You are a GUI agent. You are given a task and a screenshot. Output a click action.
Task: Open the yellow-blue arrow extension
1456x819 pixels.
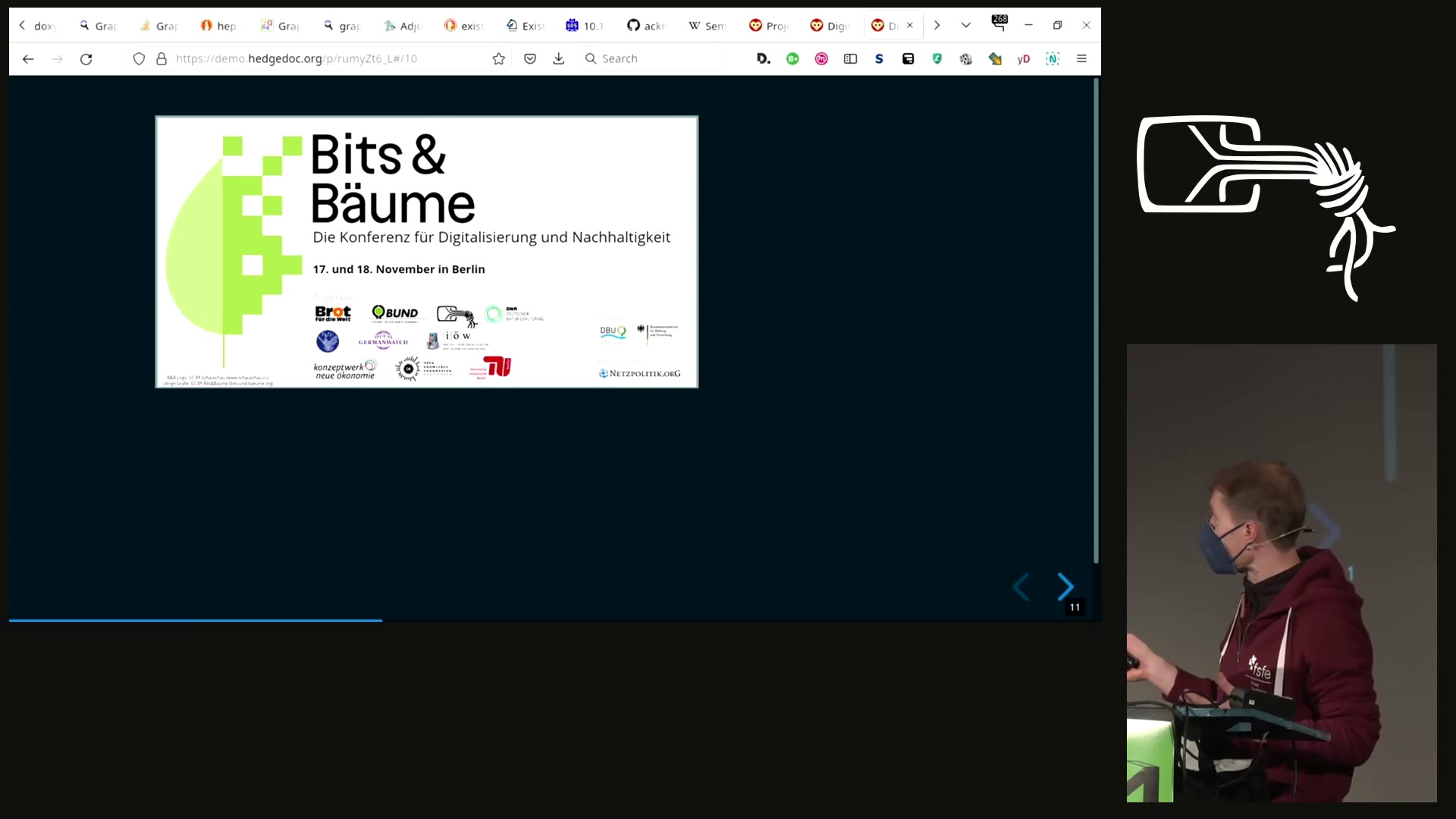[995, 58]
